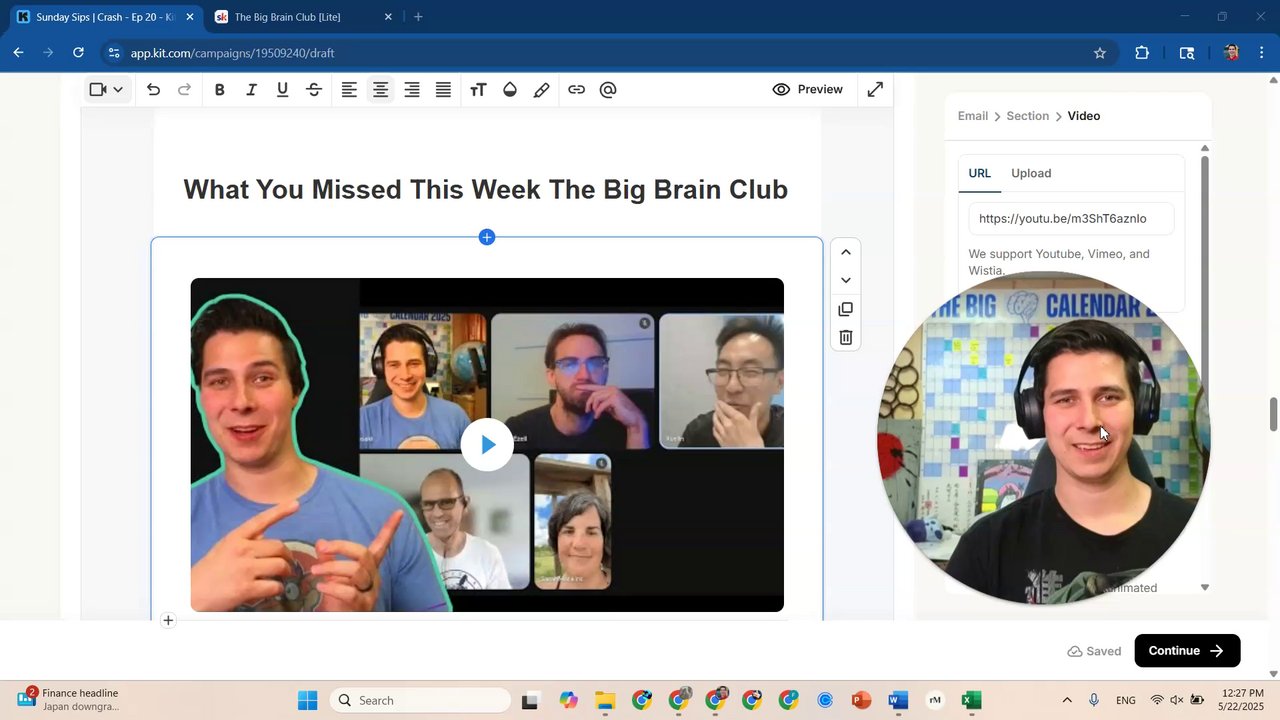The image size is (1280, 720).
Task: Select the Video breadcrumb
Action: point(1083,116)
